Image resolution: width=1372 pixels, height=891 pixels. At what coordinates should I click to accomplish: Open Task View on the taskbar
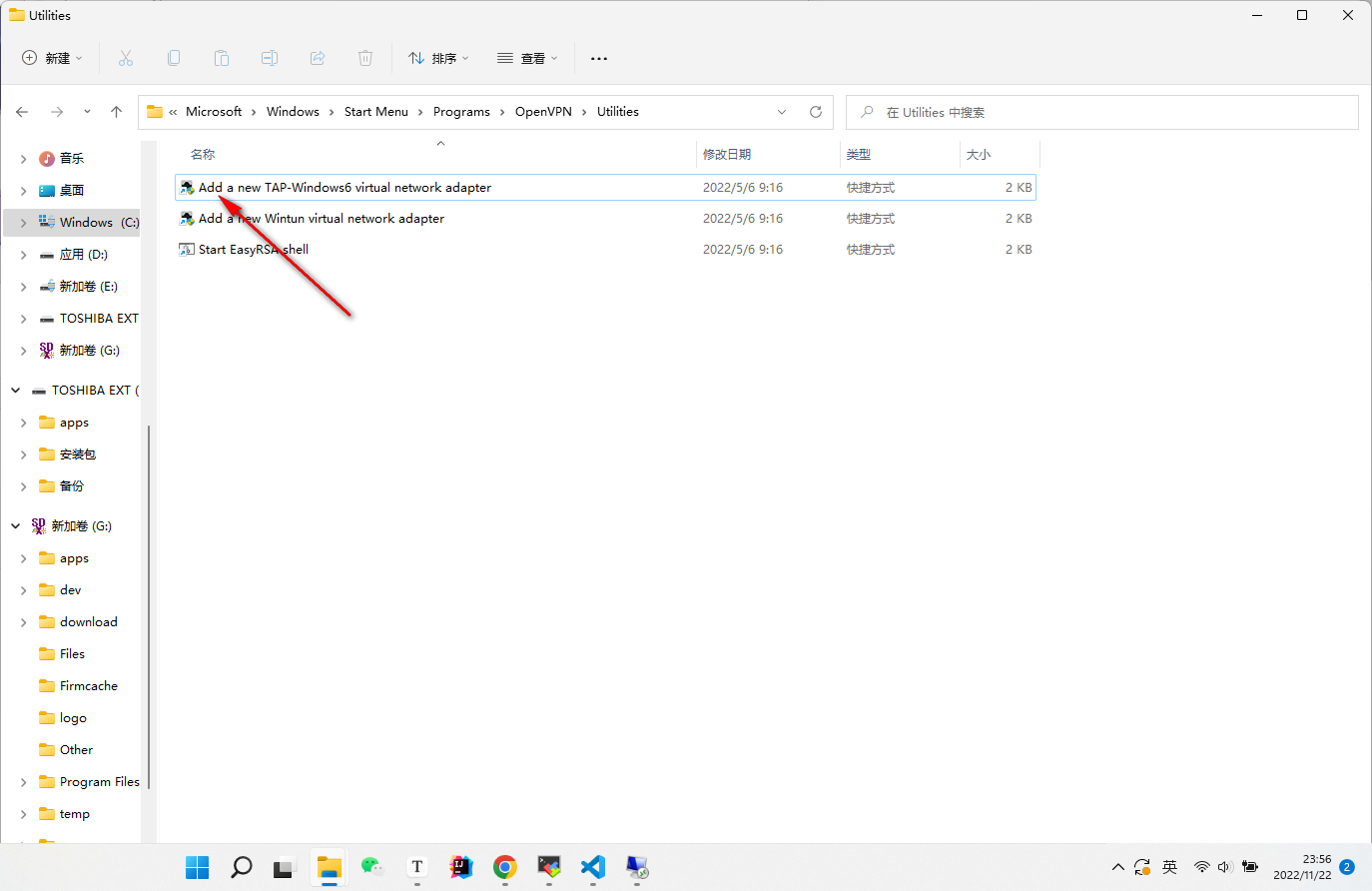286,867
